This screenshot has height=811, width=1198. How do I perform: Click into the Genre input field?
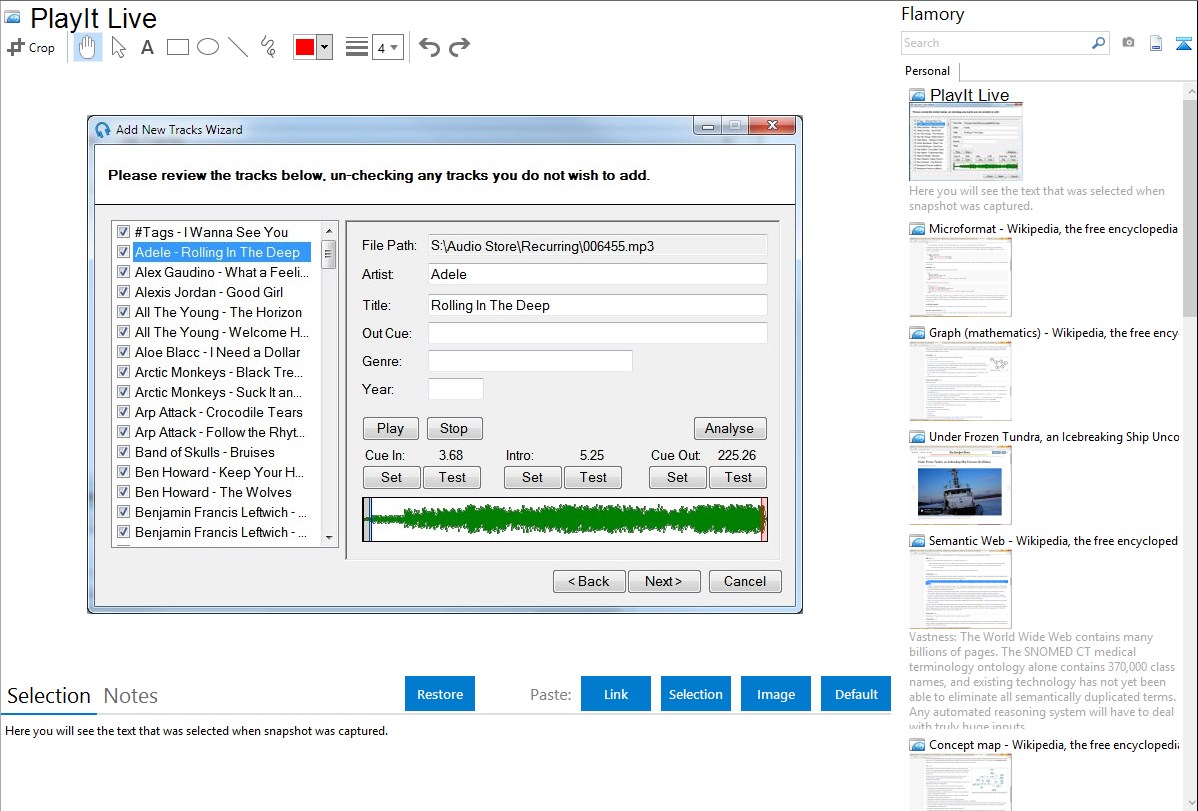(x=530, y=361)
